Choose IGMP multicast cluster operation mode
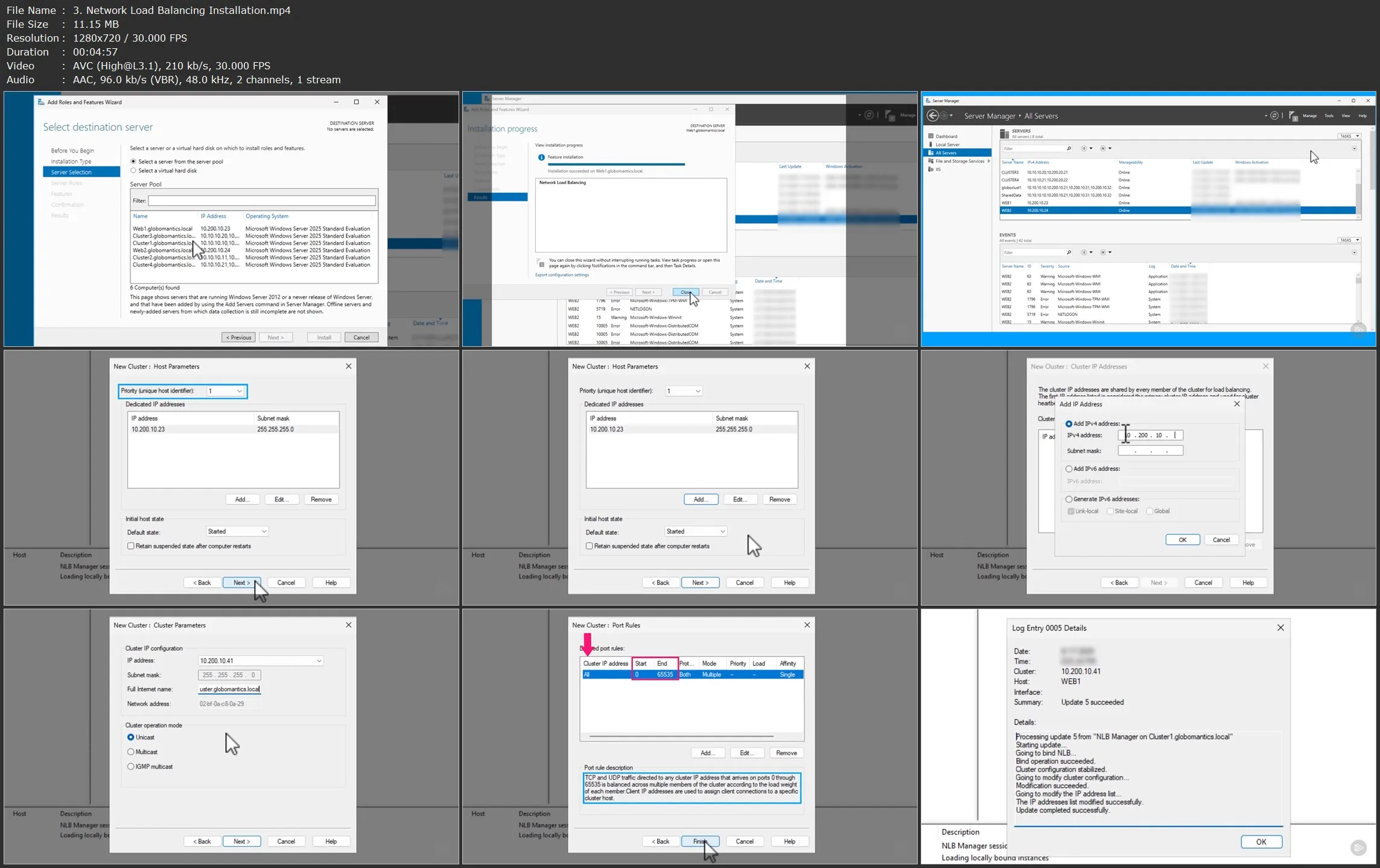The width and height of the screenshot is (1380, 868). (130, 767)
